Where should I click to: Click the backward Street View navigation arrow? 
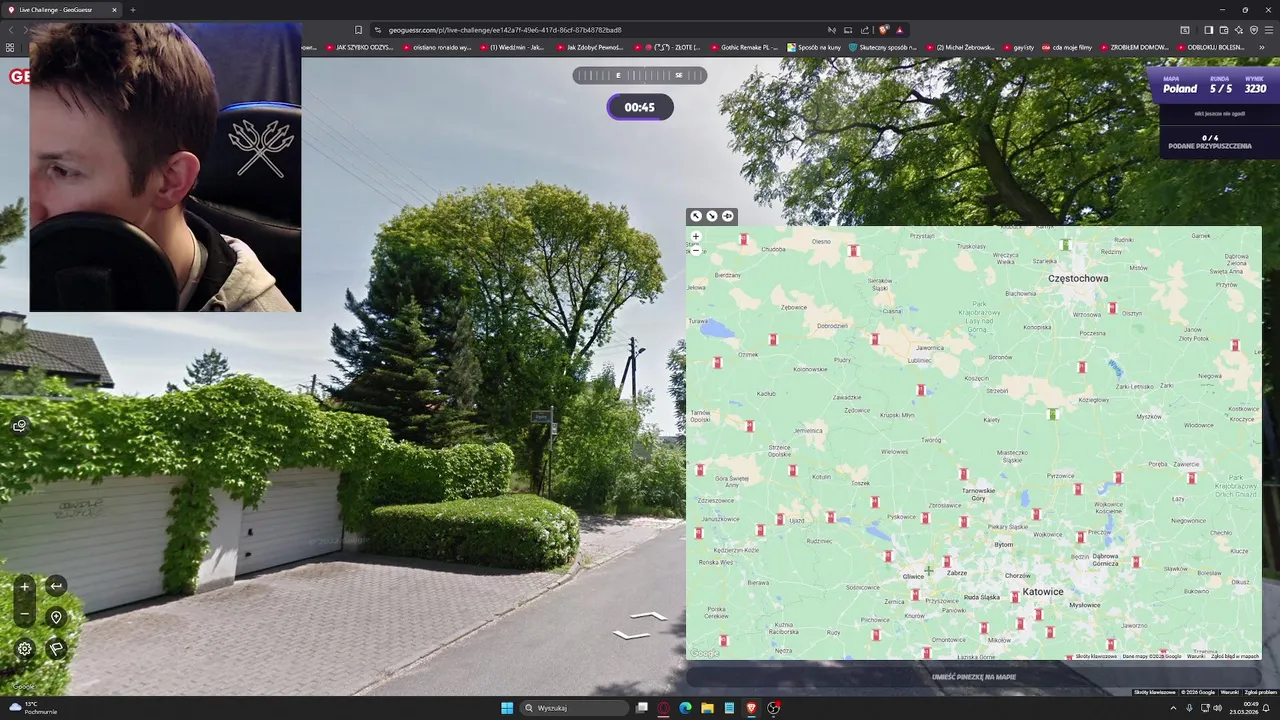click(x=631, y=635)
